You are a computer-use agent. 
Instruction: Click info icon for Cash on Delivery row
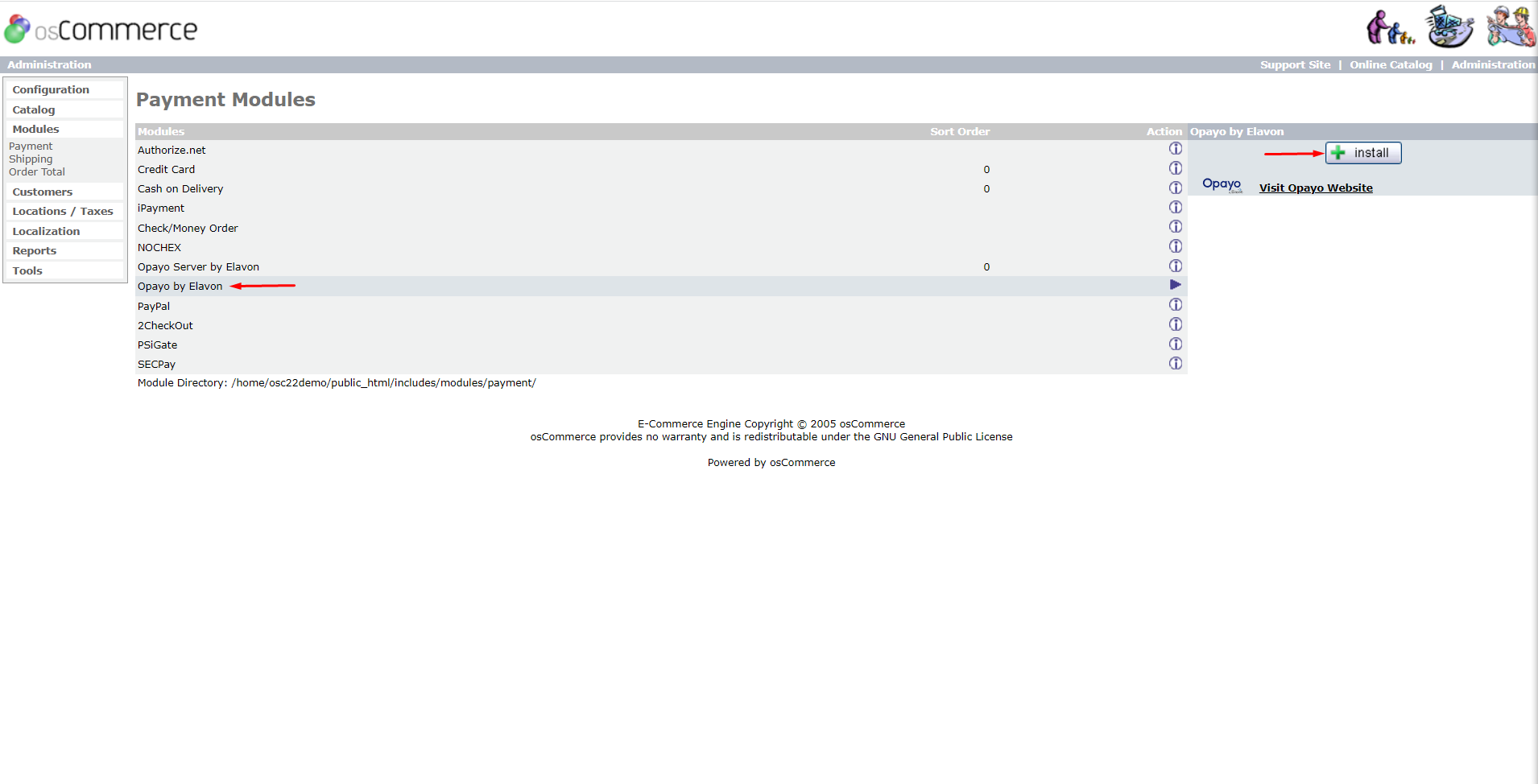pos(1176,188)
